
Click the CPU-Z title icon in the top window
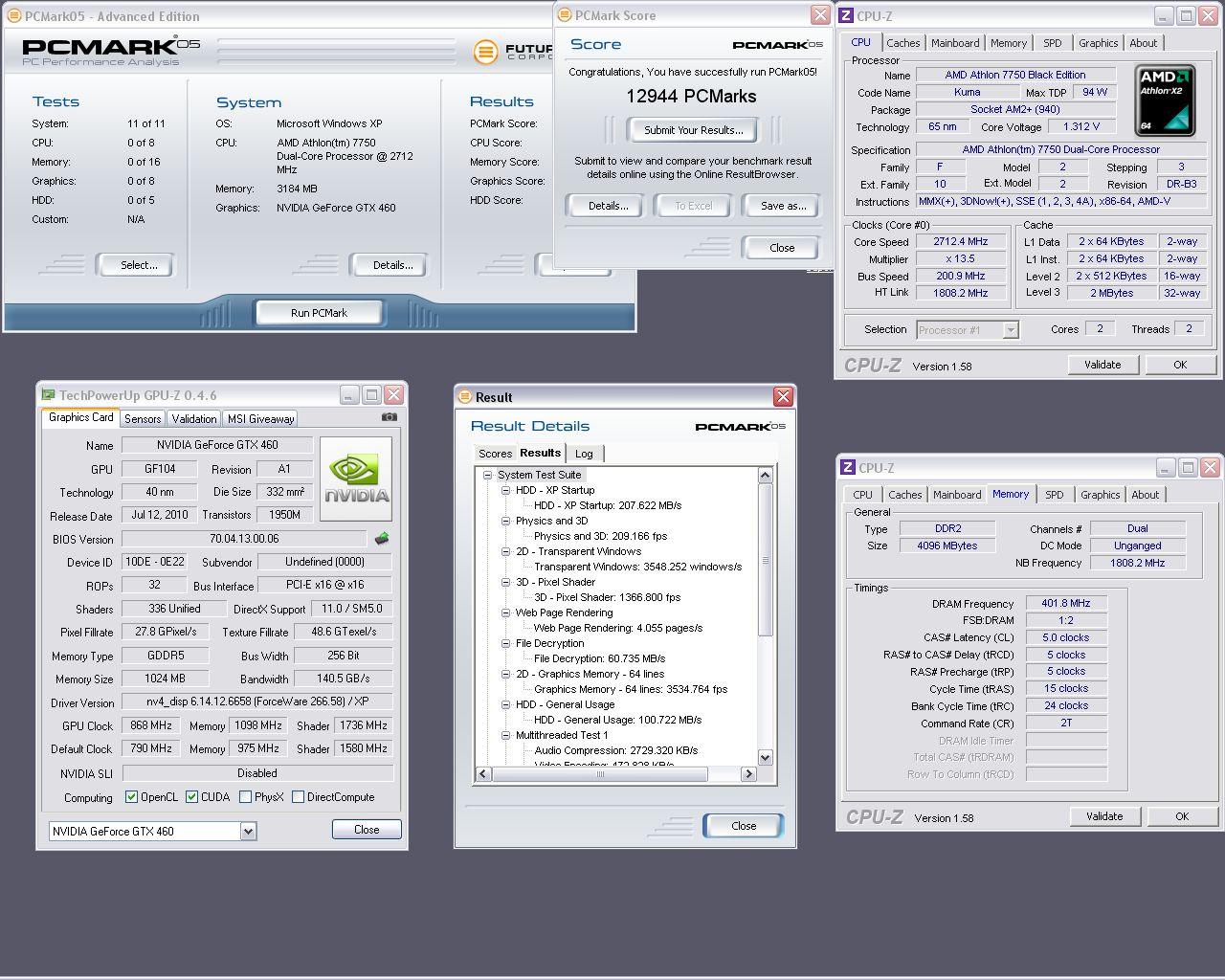click(846, 15)
